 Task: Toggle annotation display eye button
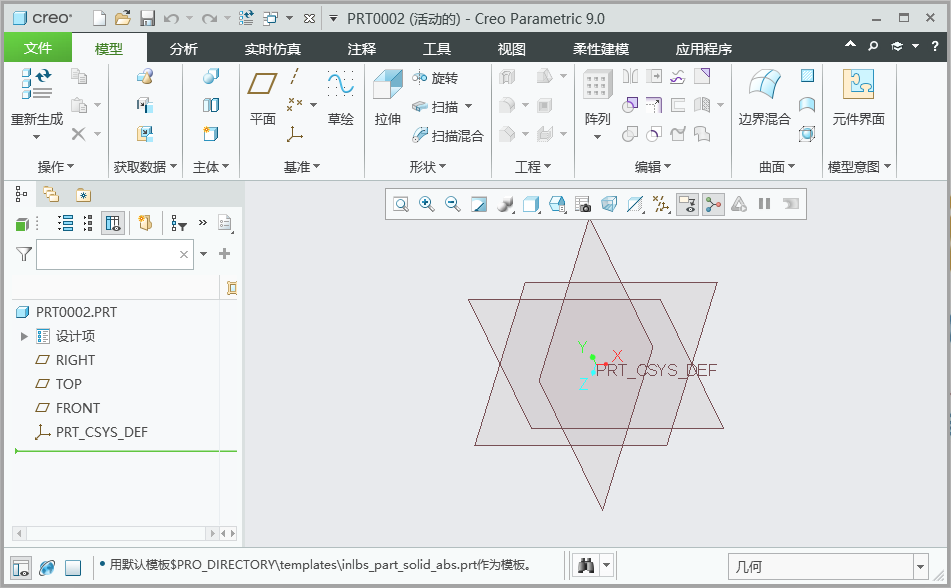point(687,204)
